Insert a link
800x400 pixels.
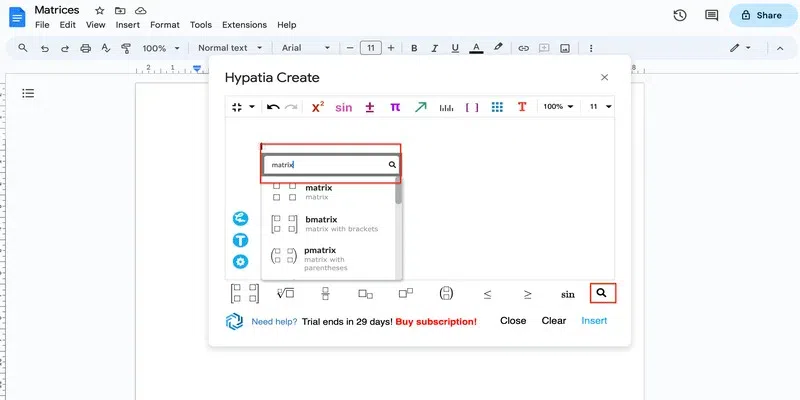[x=523, y=48]
